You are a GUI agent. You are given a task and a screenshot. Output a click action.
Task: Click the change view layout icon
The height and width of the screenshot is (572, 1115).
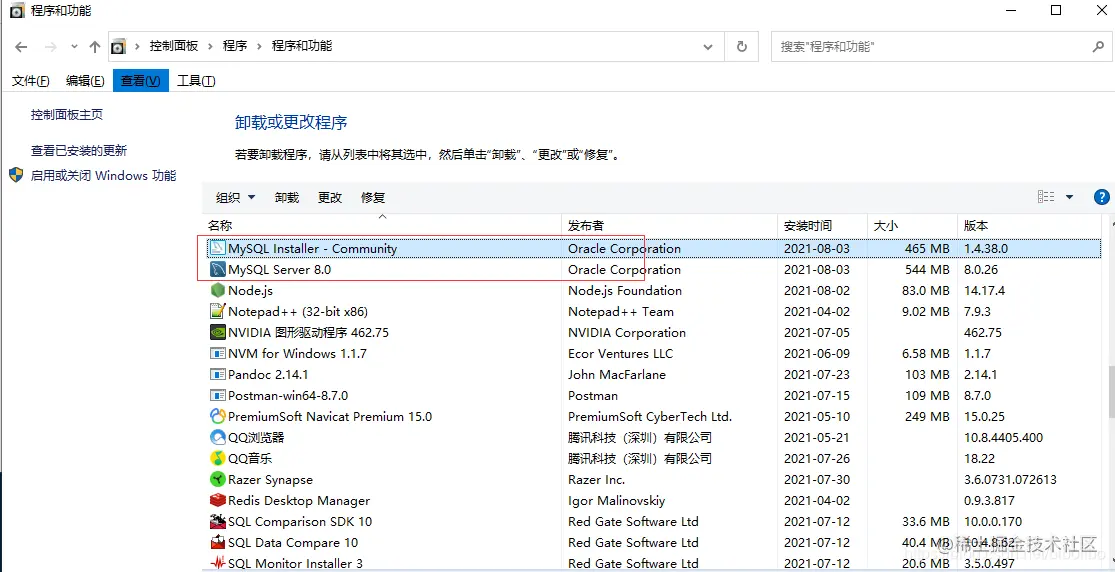coord(1046,197)
